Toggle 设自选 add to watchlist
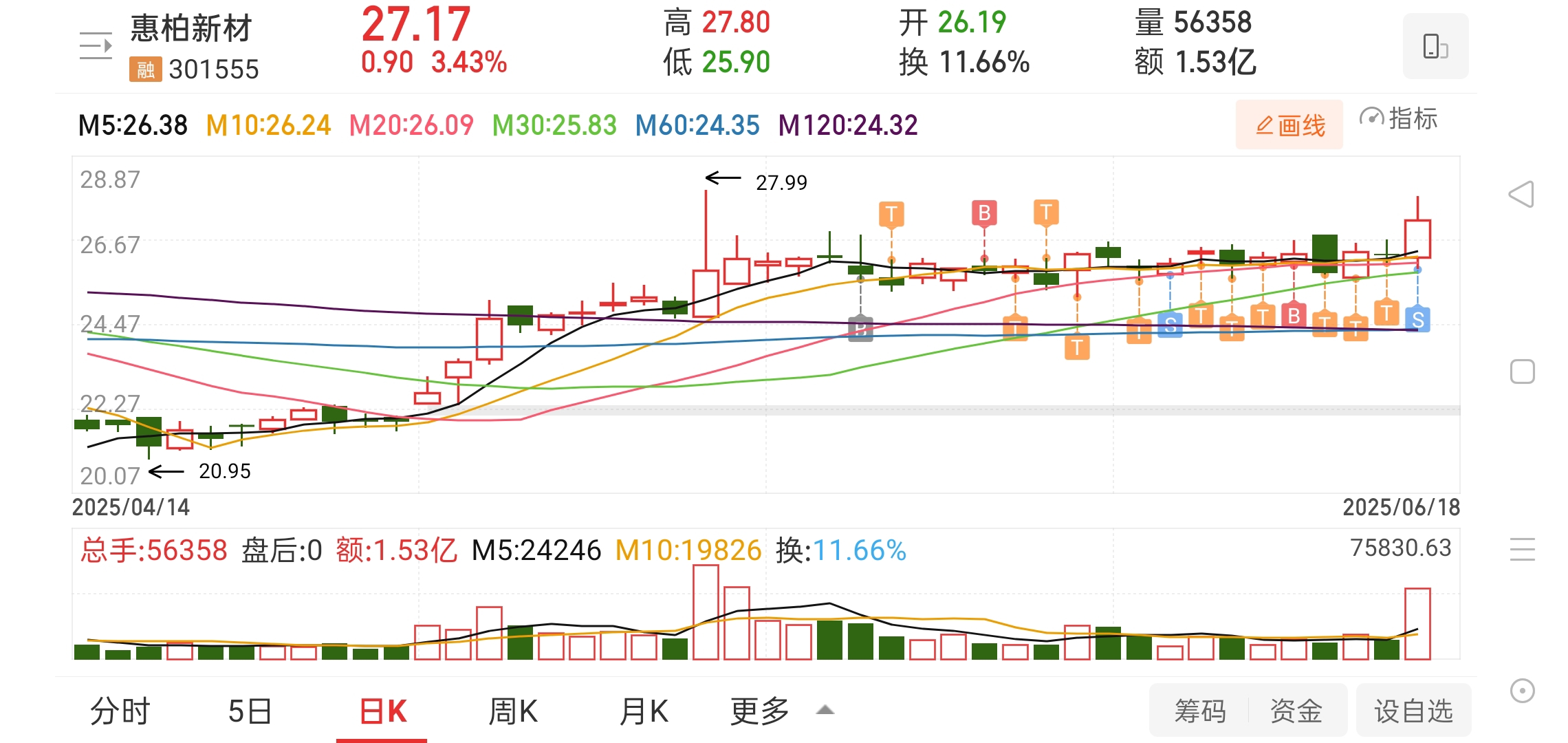 [1413, 711]
